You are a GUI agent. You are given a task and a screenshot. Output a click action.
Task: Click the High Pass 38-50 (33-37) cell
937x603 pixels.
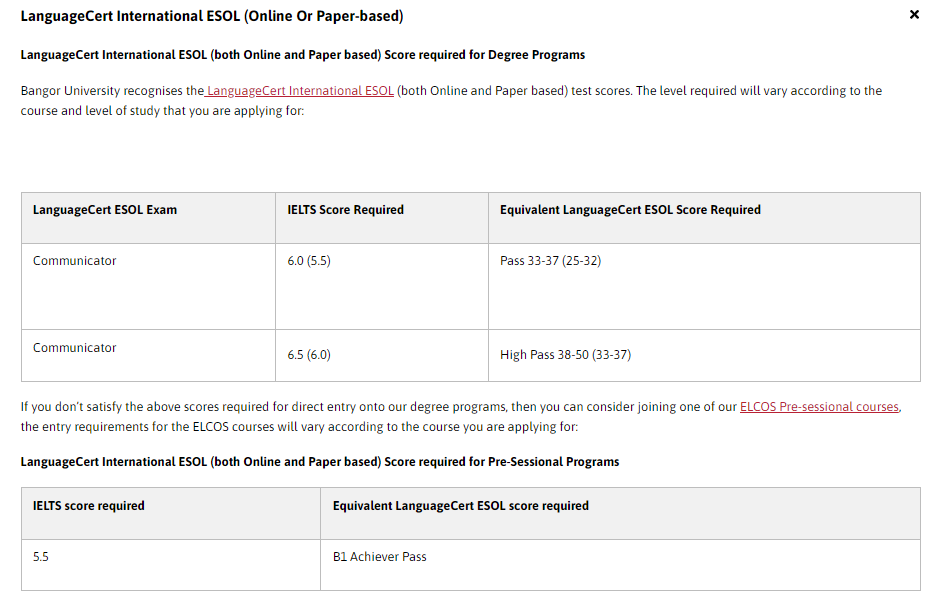[704, 355]
